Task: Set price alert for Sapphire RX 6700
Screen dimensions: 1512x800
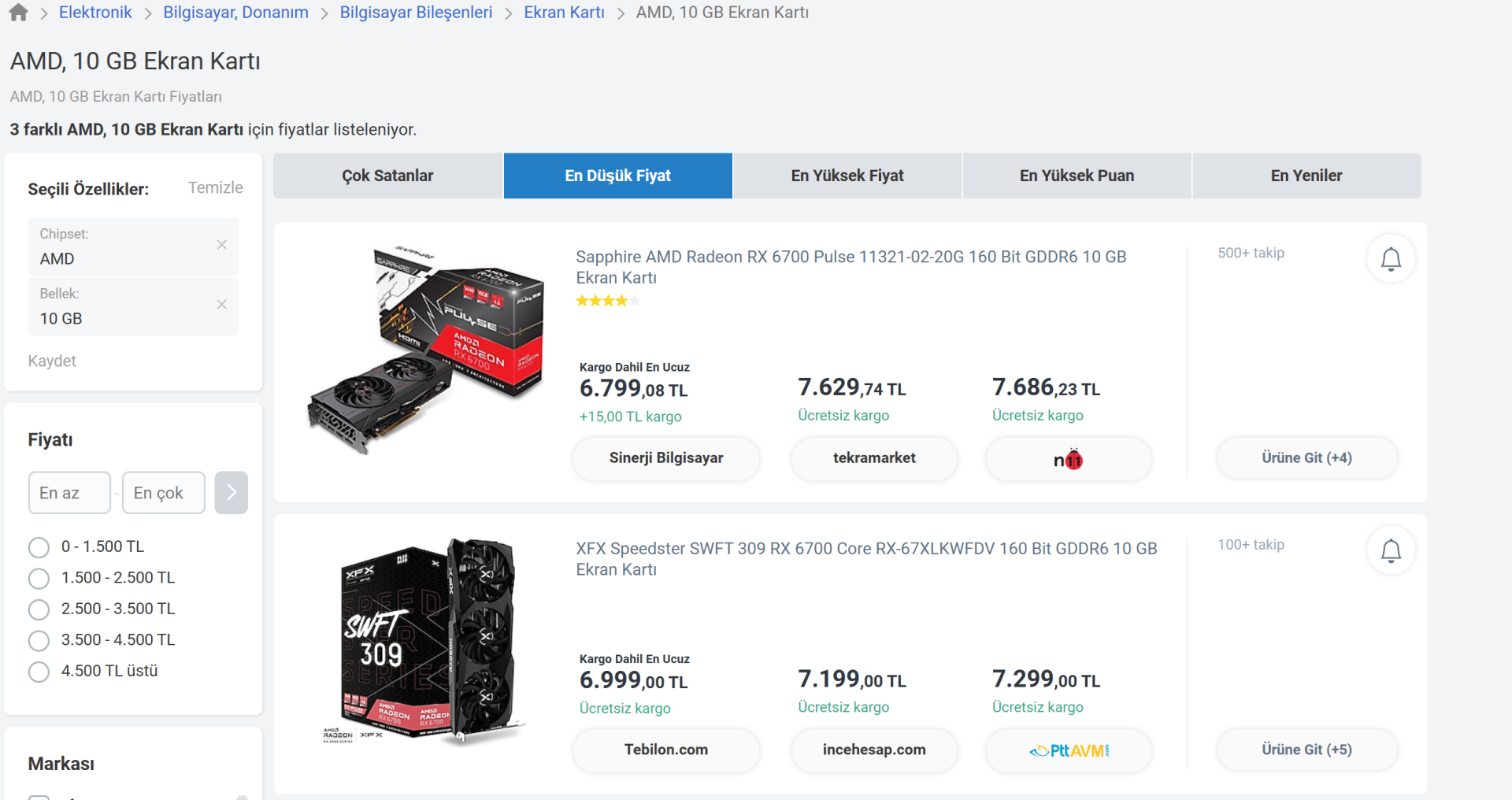Action: click(x=1391, y=259)
